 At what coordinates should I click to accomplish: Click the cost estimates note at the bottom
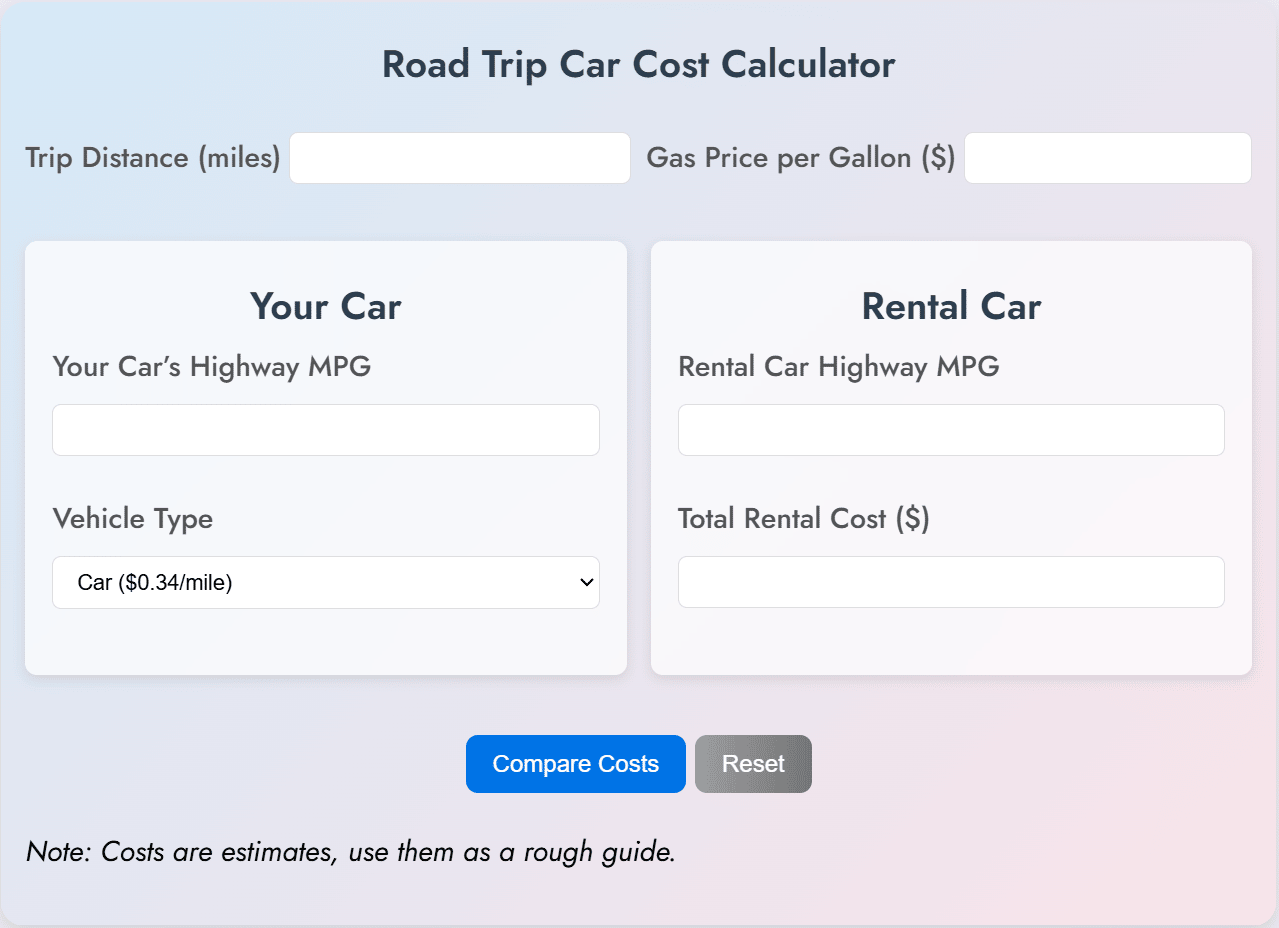point(350,852)
